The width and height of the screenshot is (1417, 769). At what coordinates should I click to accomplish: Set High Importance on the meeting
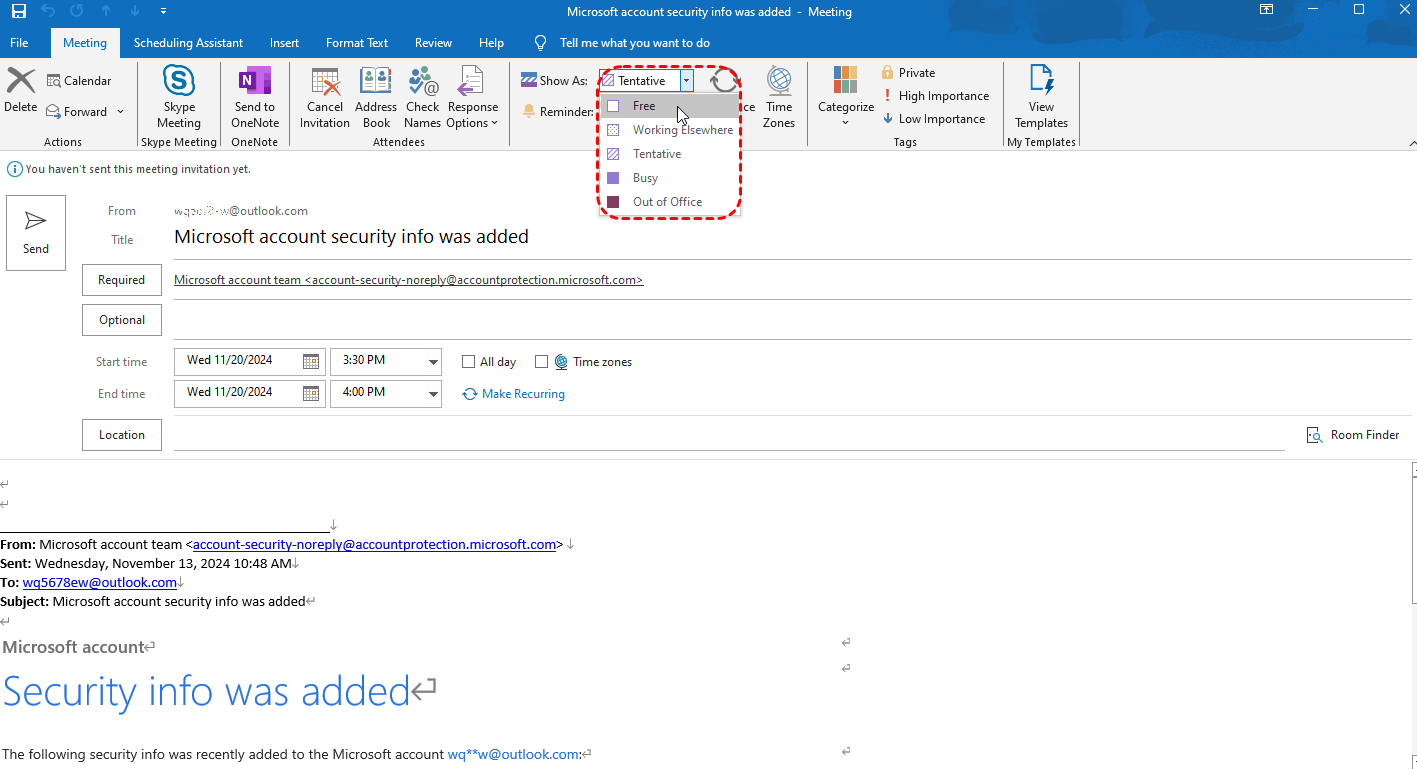(936, 96)
